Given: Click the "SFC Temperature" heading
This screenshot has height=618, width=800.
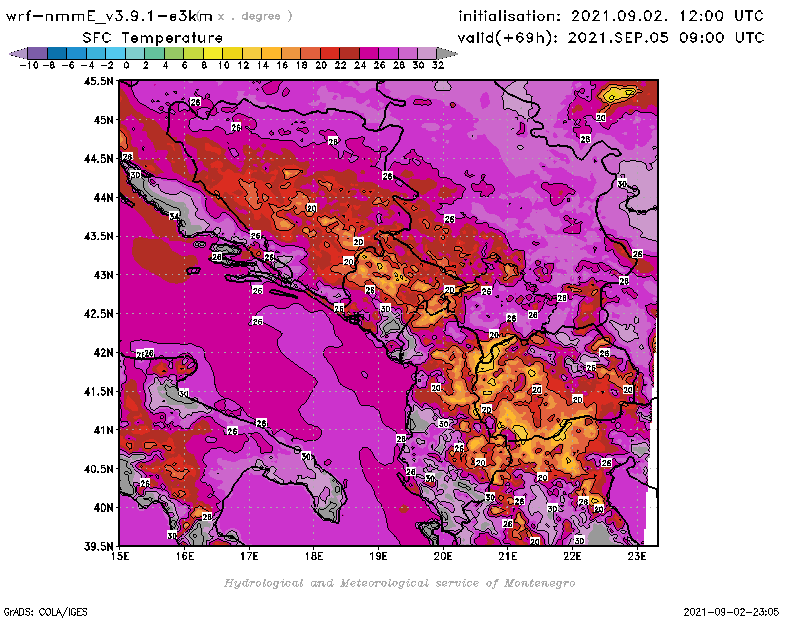Looking at the screenshot, I should click(x=153, y=38).
